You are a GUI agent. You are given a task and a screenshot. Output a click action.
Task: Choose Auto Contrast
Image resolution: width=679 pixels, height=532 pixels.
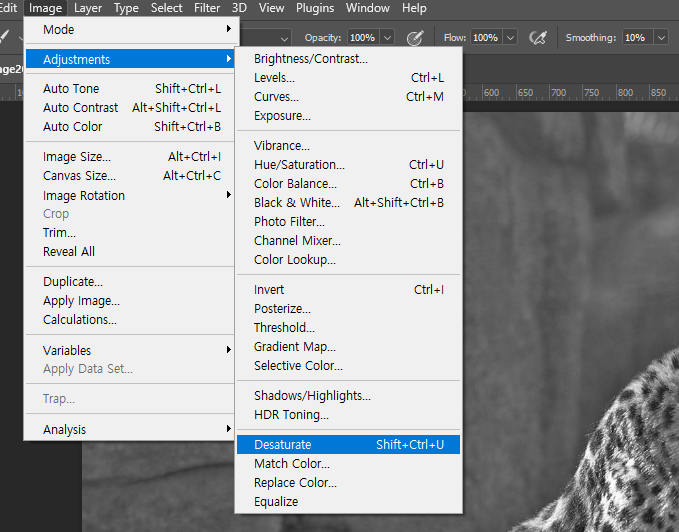129,107
